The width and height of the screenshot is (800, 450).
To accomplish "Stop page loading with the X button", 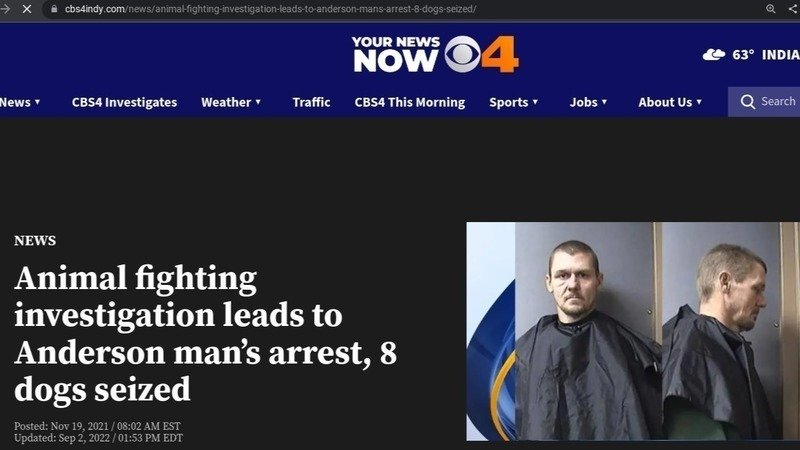I will [x=27, y=9].
